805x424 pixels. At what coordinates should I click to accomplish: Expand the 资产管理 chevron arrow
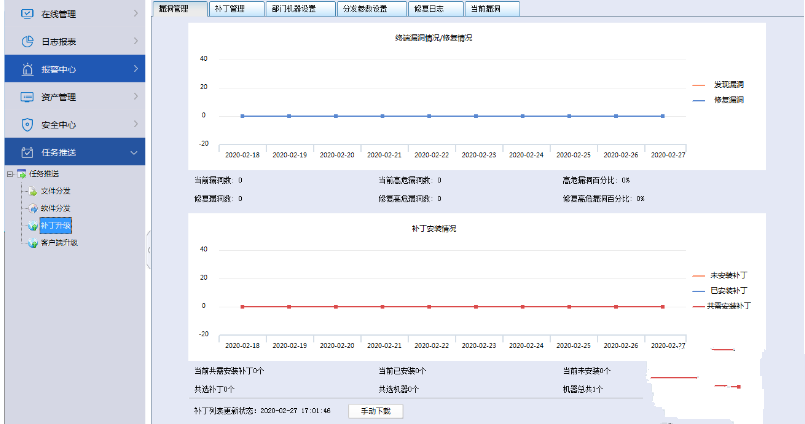click(x=136, y=97)
